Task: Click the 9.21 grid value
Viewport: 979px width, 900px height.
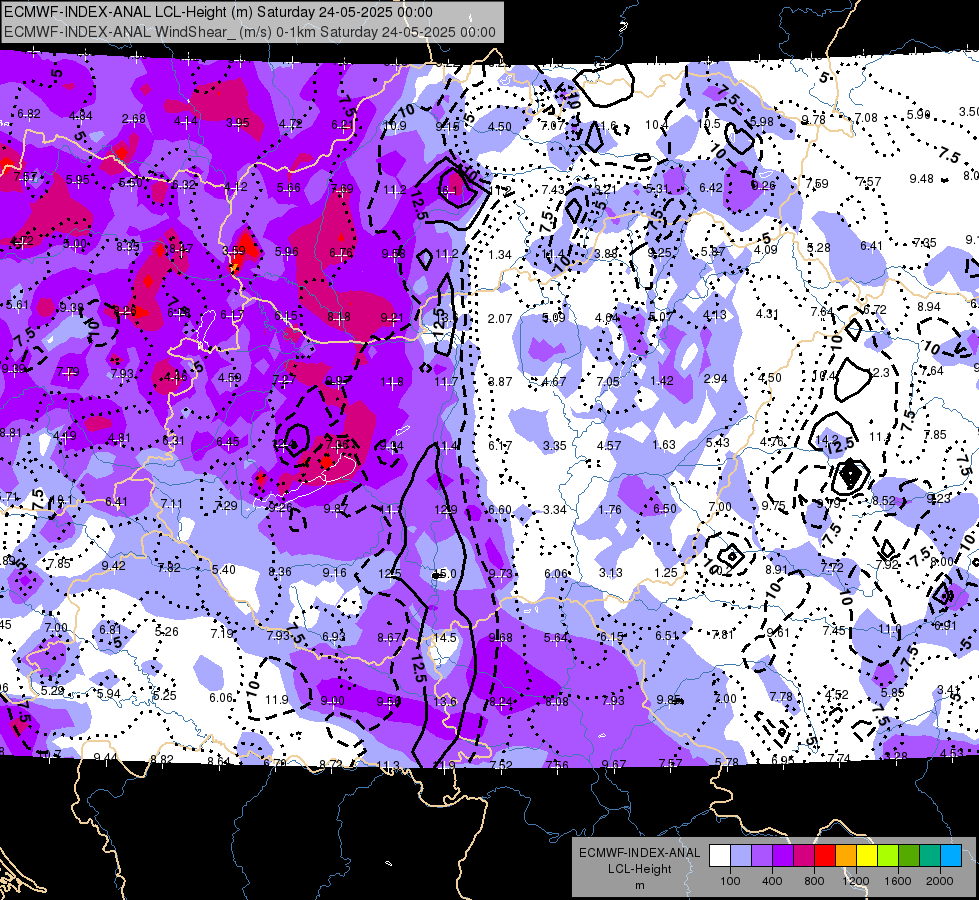Action: click(x=392, y=318)
